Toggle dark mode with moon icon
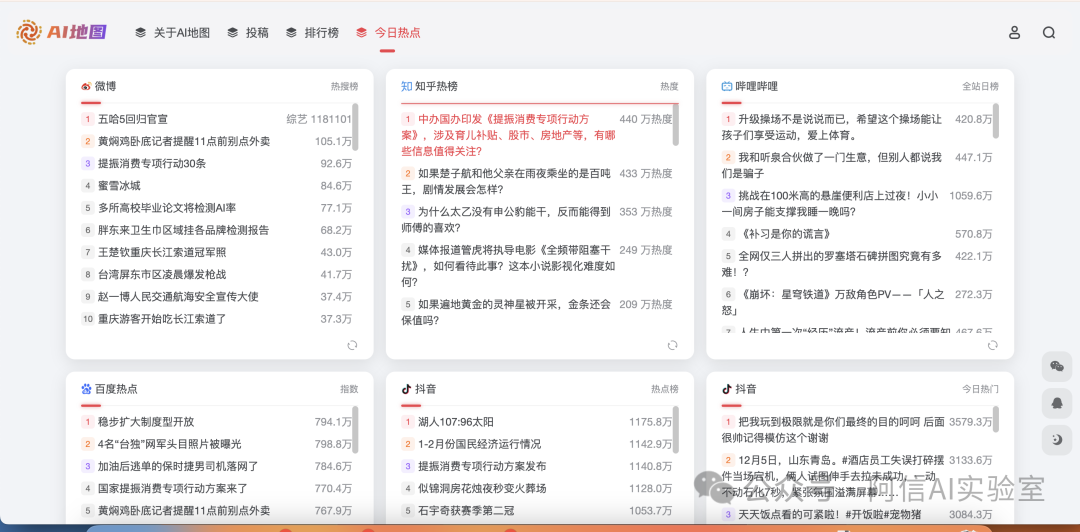Screen dimensions: 1080x532 (x=1056, y=439)
